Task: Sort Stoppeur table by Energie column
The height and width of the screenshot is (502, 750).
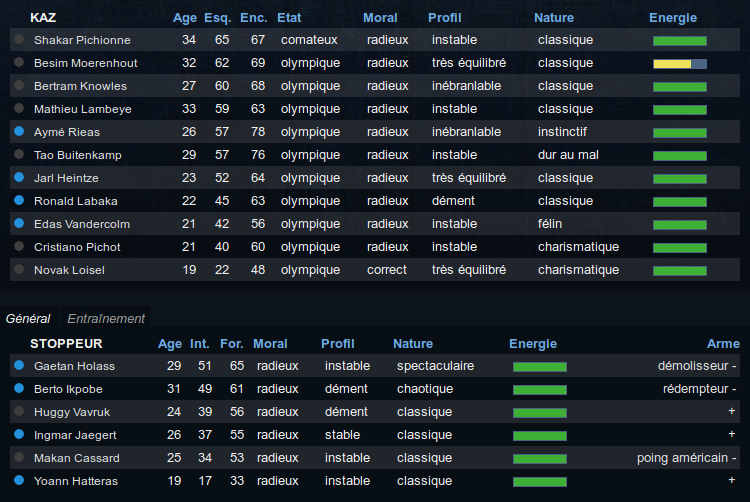Action: [533, 344]
